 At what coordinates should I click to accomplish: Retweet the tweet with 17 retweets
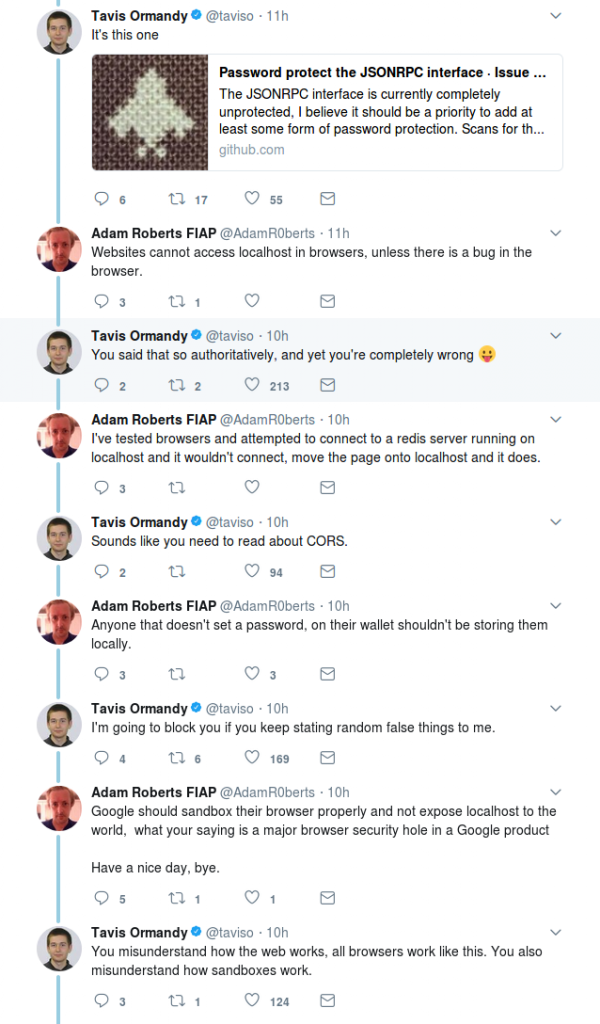pos(176,199)
